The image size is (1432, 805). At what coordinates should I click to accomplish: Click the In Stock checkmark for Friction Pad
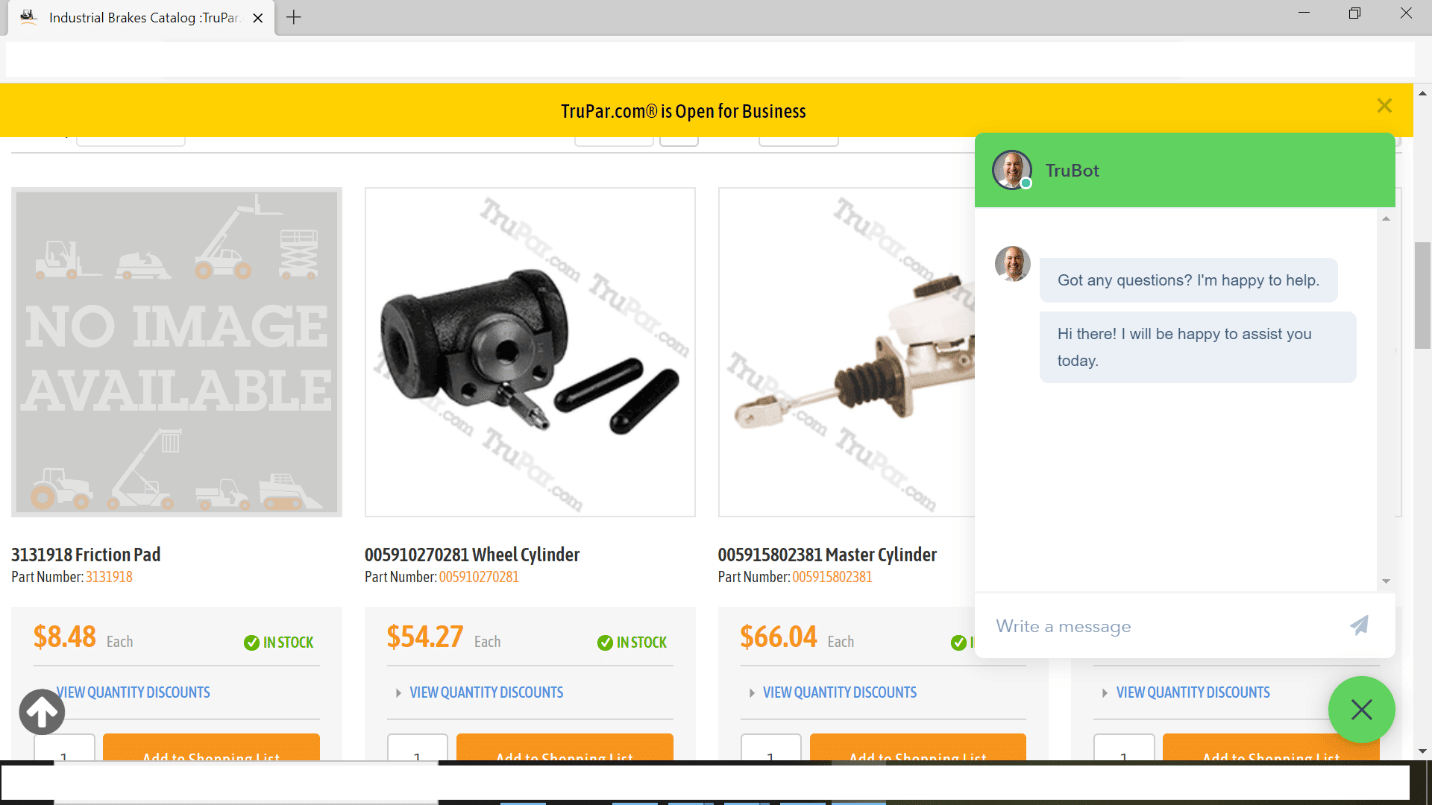tap(252, 643)
